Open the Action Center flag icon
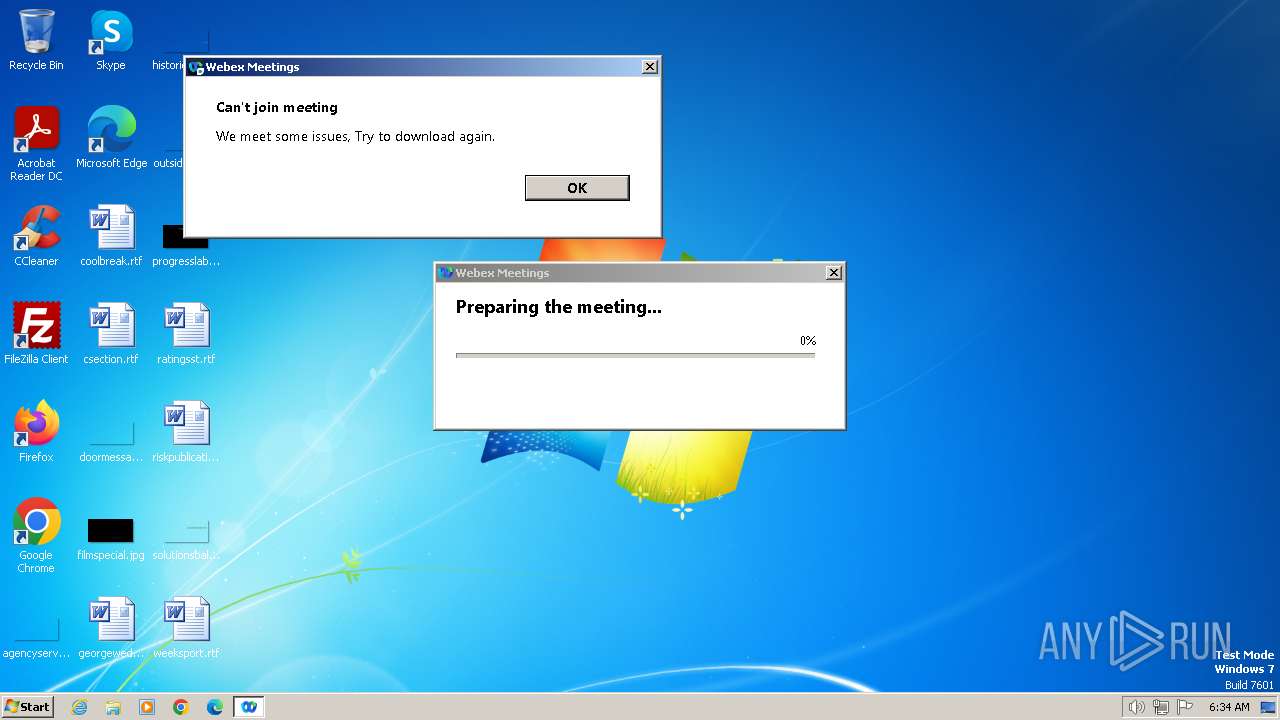Screen dimensions: 1280x720 click(1185, 707)
